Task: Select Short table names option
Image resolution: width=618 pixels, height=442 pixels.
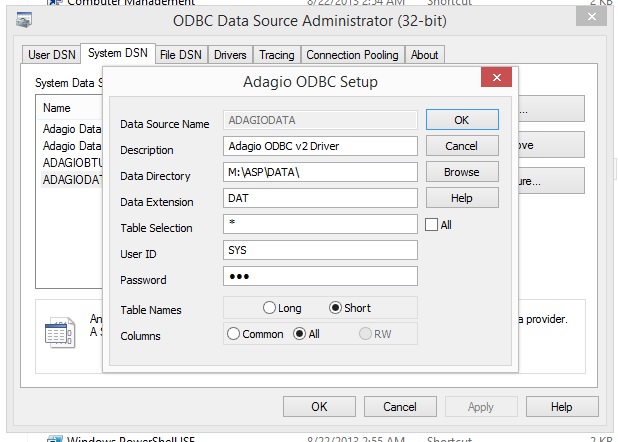Action: coord(335,308)
